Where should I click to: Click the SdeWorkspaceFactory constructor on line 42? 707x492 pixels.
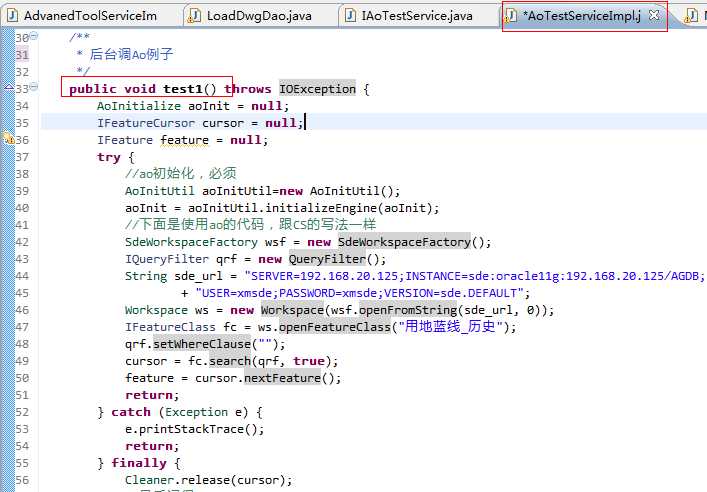[x=404, y=242]
